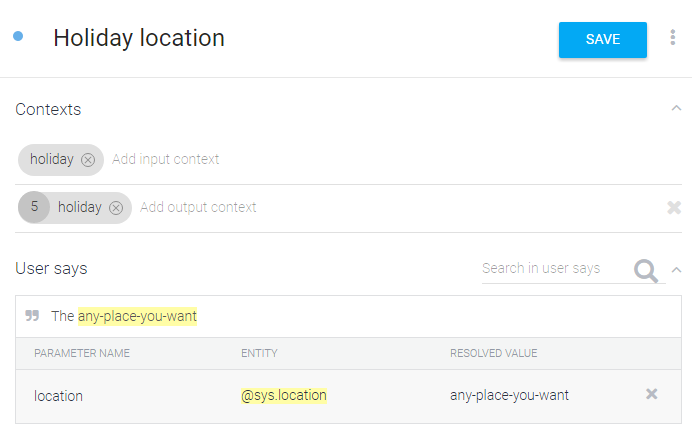
Task: Click the highlighted any-place-you-want phrase annotation
Action: (137, 316)
